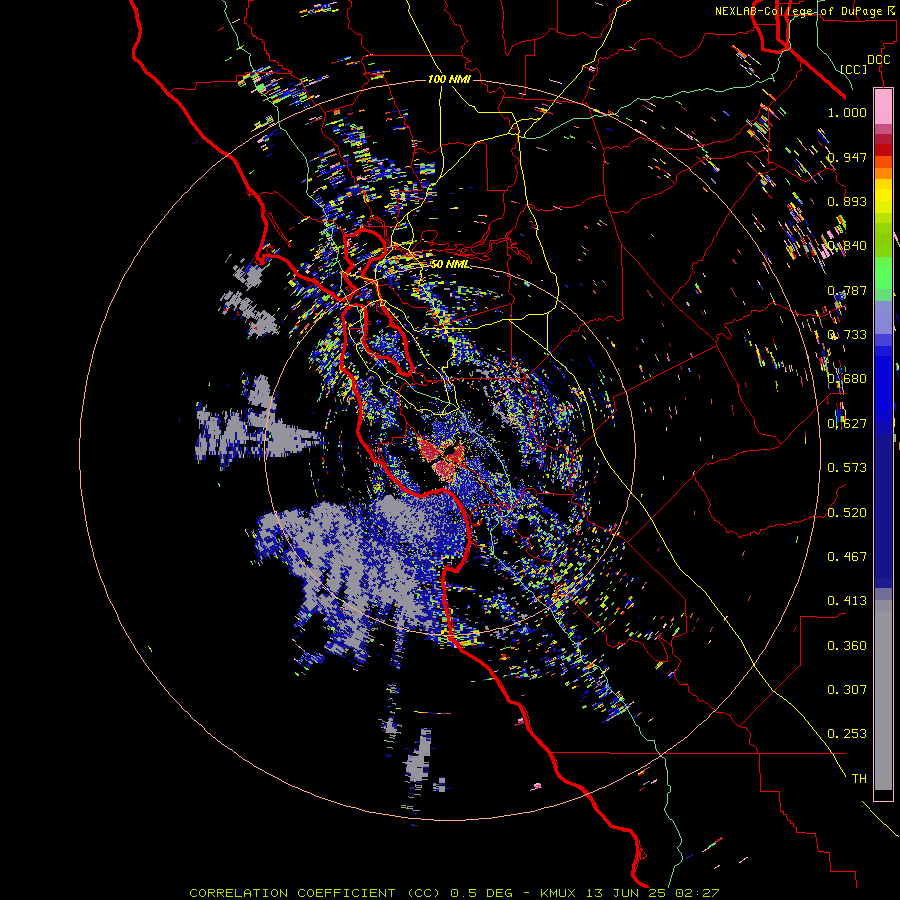The height and width of the screenshot is (900, 900).
Task: Click the 0.680 legend value
Action: pos(847,379)
